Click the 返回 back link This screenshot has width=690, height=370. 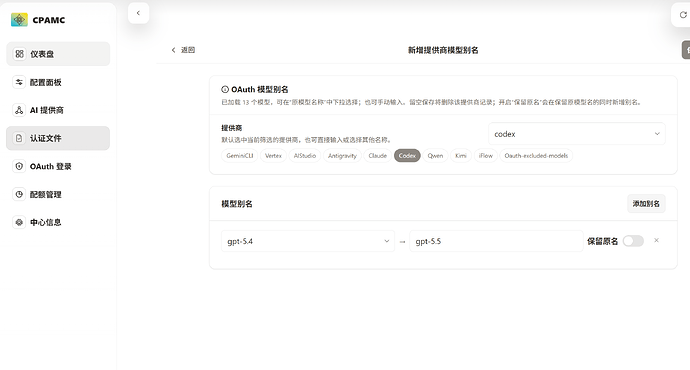tap(183, 50)
